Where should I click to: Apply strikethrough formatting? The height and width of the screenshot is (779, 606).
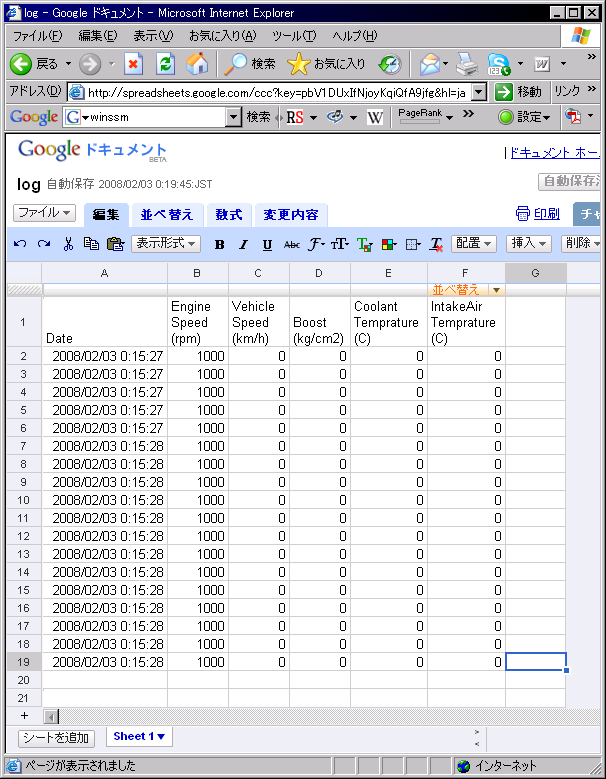tap(291, 244)
